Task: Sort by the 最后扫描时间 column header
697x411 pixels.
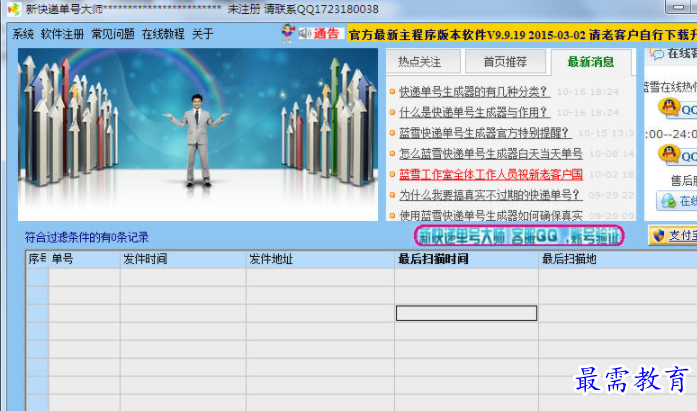Action: [466, 259]
